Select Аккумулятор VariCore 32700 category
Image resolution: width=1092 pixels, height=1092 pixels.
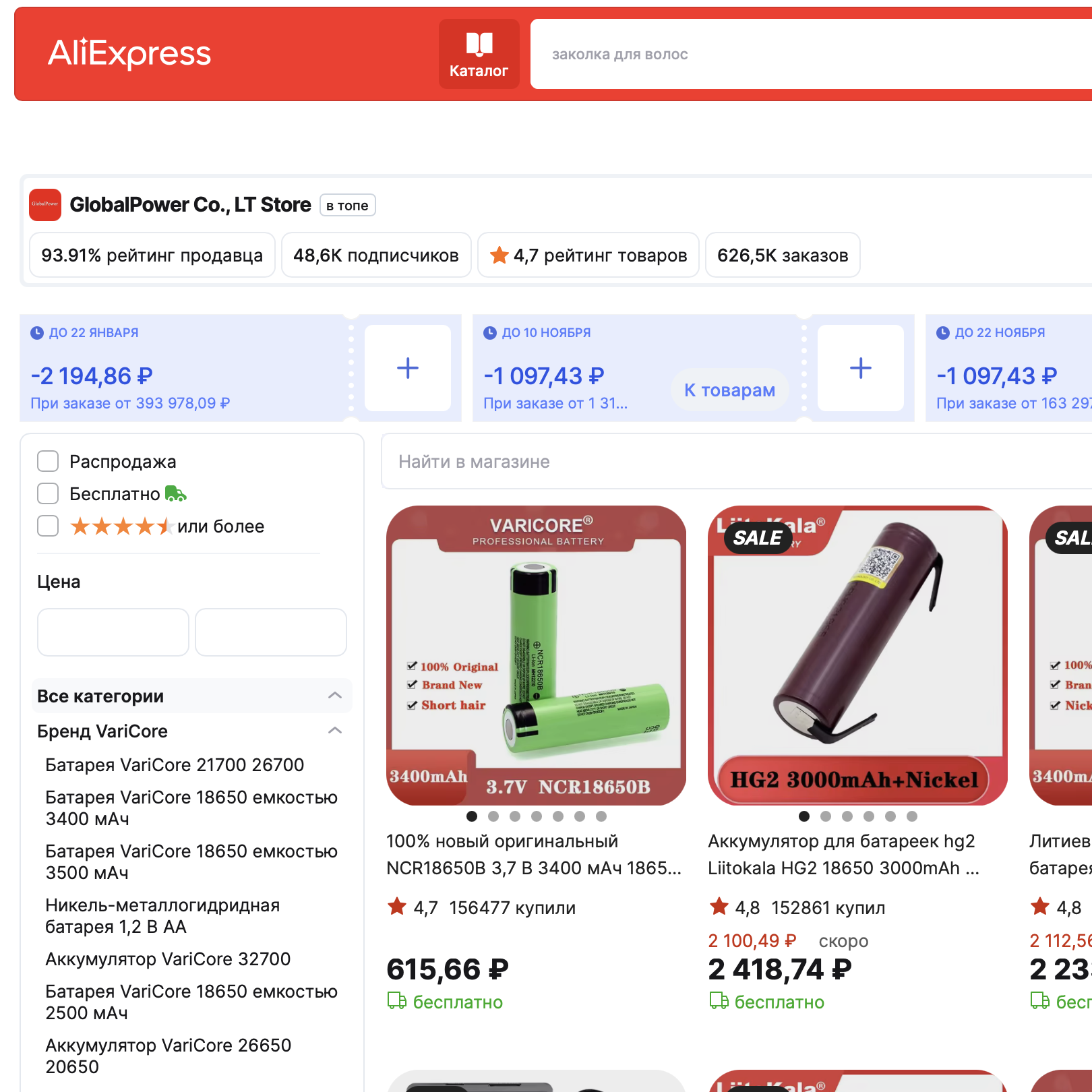coord(168,959)
